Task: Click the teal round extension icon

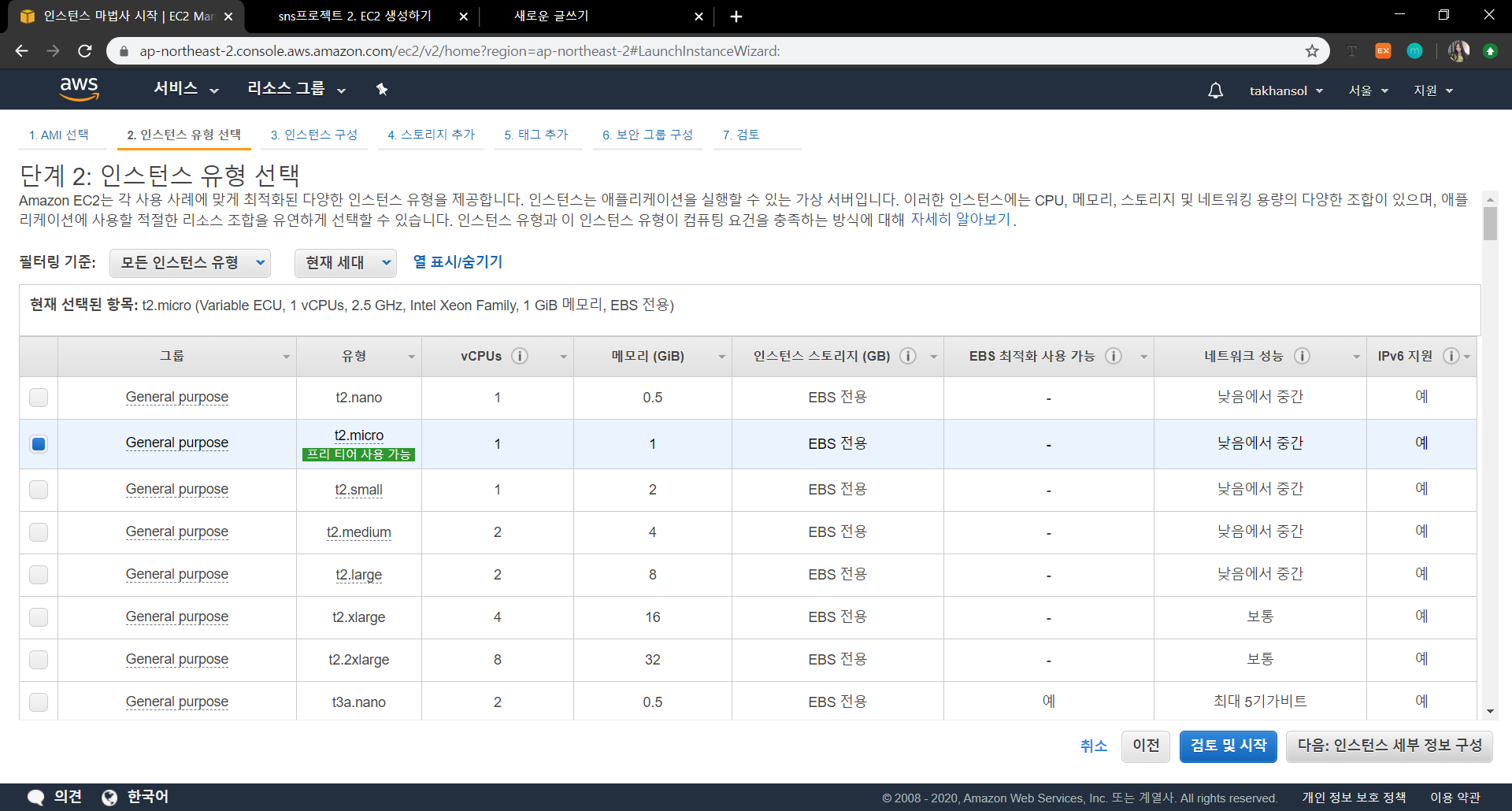Action: [1414, 51]
